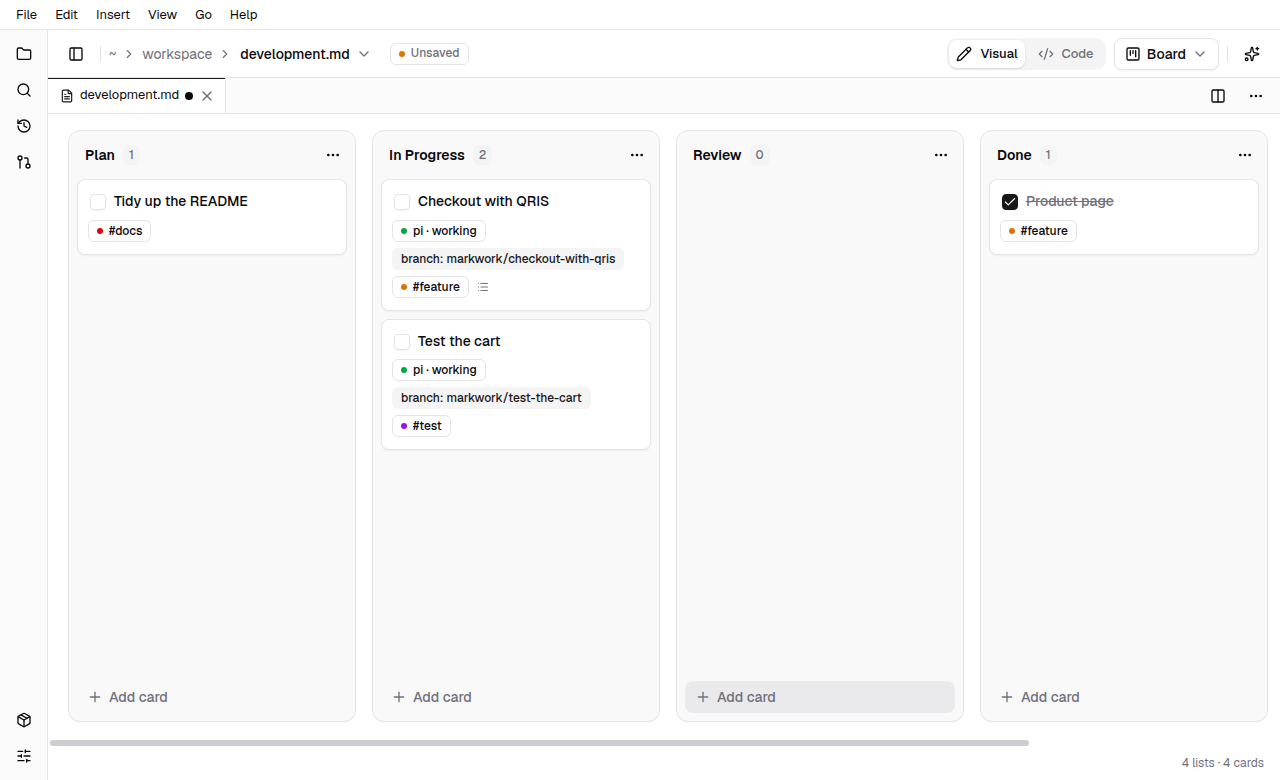This screenshot has height=780, width=1280.
Task: Click the pi working status on Test the cart
Action: [439, 370]
